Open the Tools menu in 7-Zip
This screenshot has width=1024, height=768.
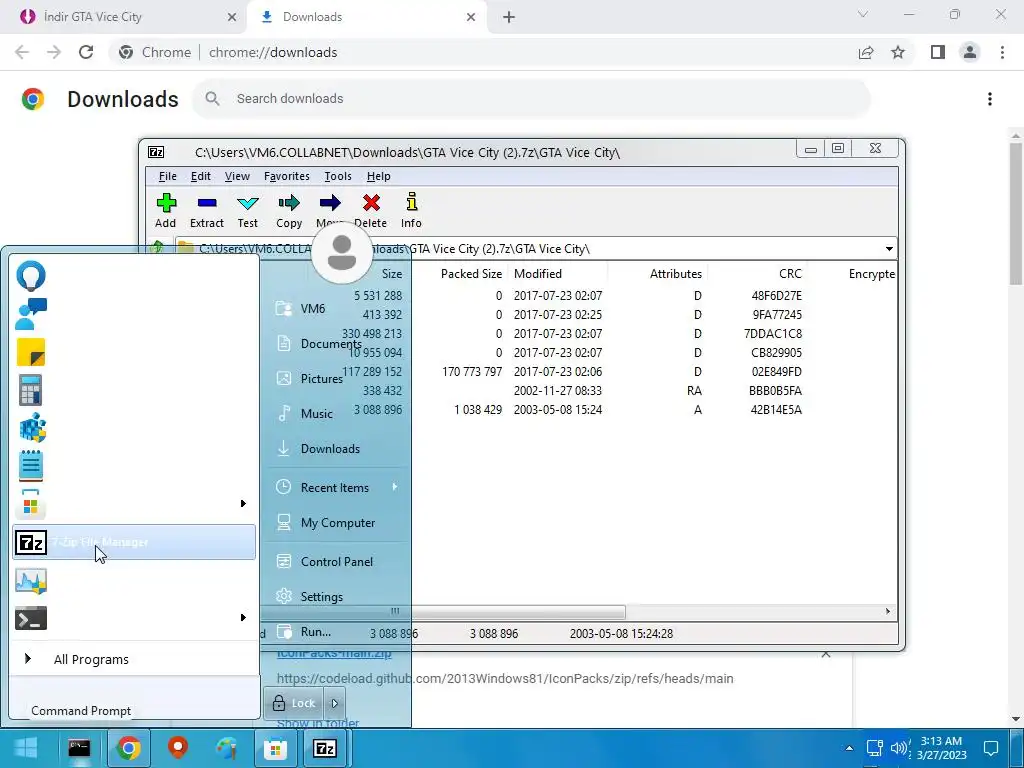pyautogui.click(x=338, y=176)
